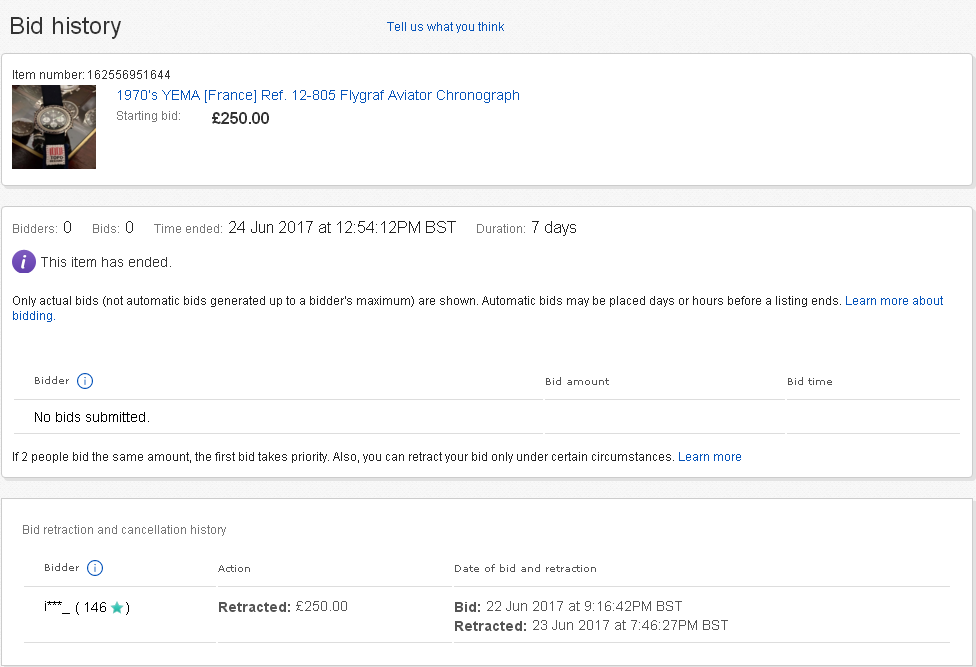The width and height of the screenshot is (976, 667).
Task: Open the YEMA watch thumbnail image
Action: (54, 127)
